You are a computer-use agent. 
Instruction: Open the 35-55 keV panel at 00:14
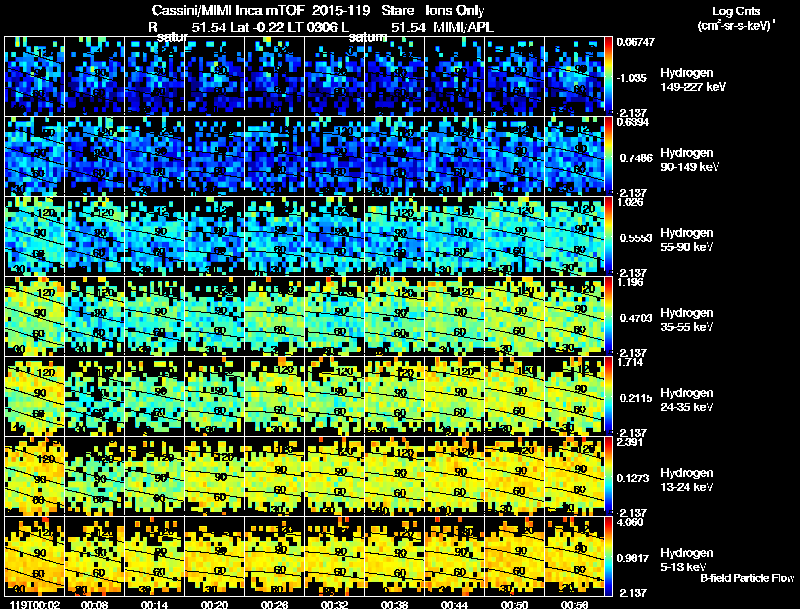pos(155,316)
